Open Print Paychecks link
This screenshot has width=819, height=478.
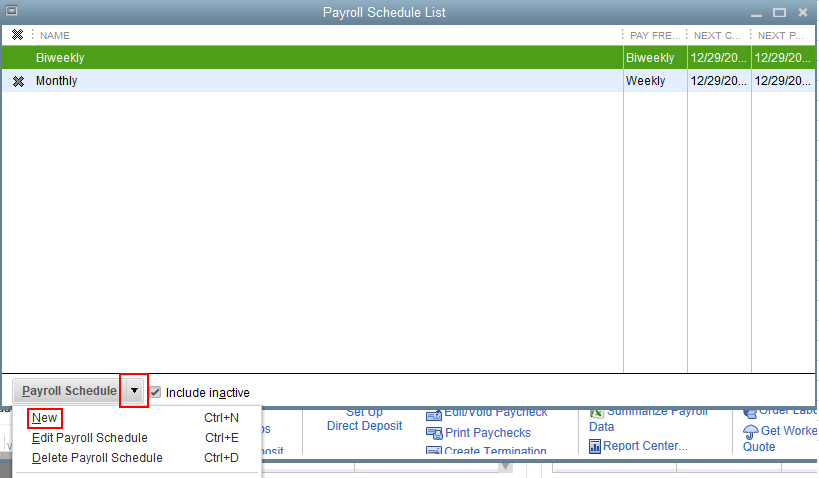[488, 433]
